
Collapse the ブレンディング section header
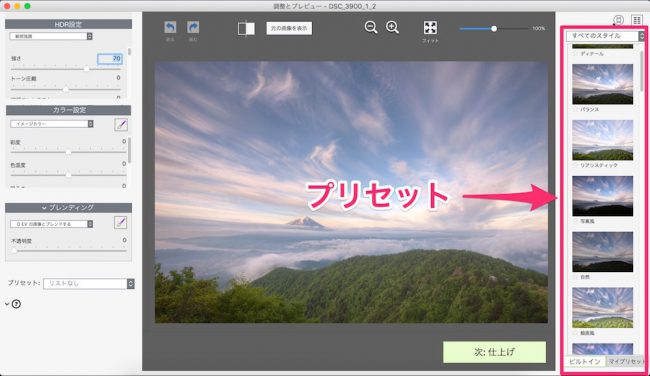68,207
